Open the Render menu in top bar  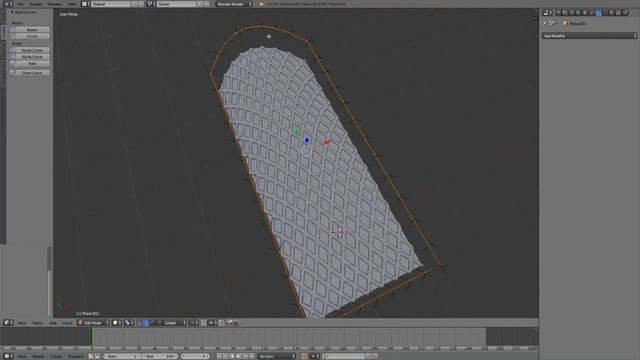(36, 4)
